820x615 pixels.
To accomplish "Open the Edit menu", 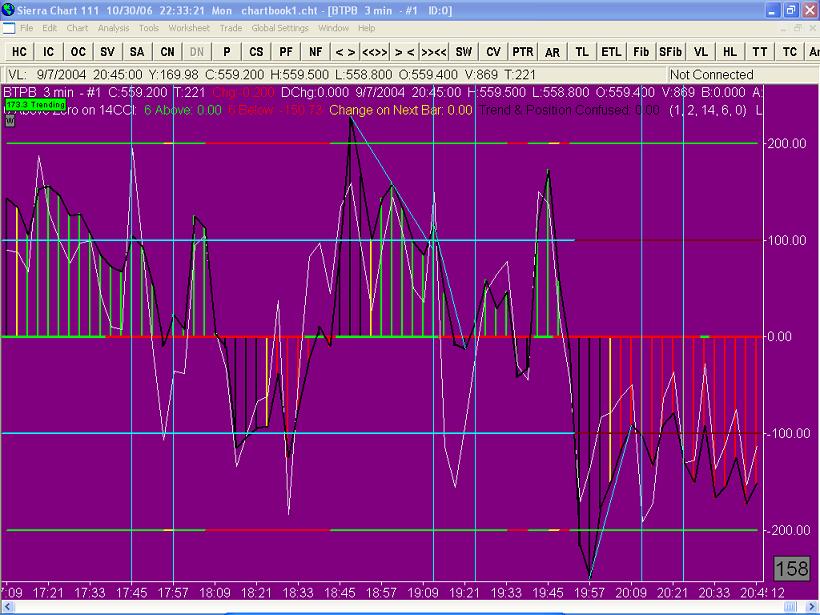I will click(x=50, y=28).
